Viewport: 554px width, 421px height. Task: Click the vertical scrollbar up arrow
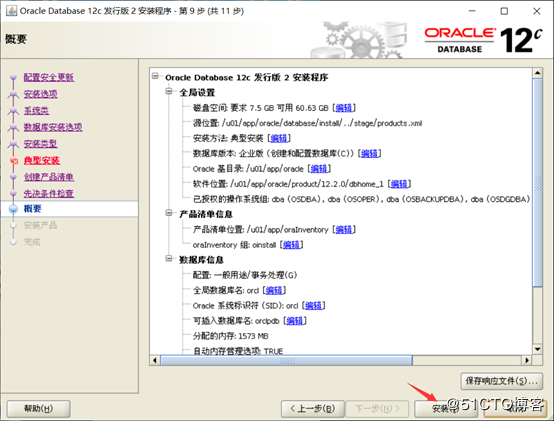pos(537,73)
